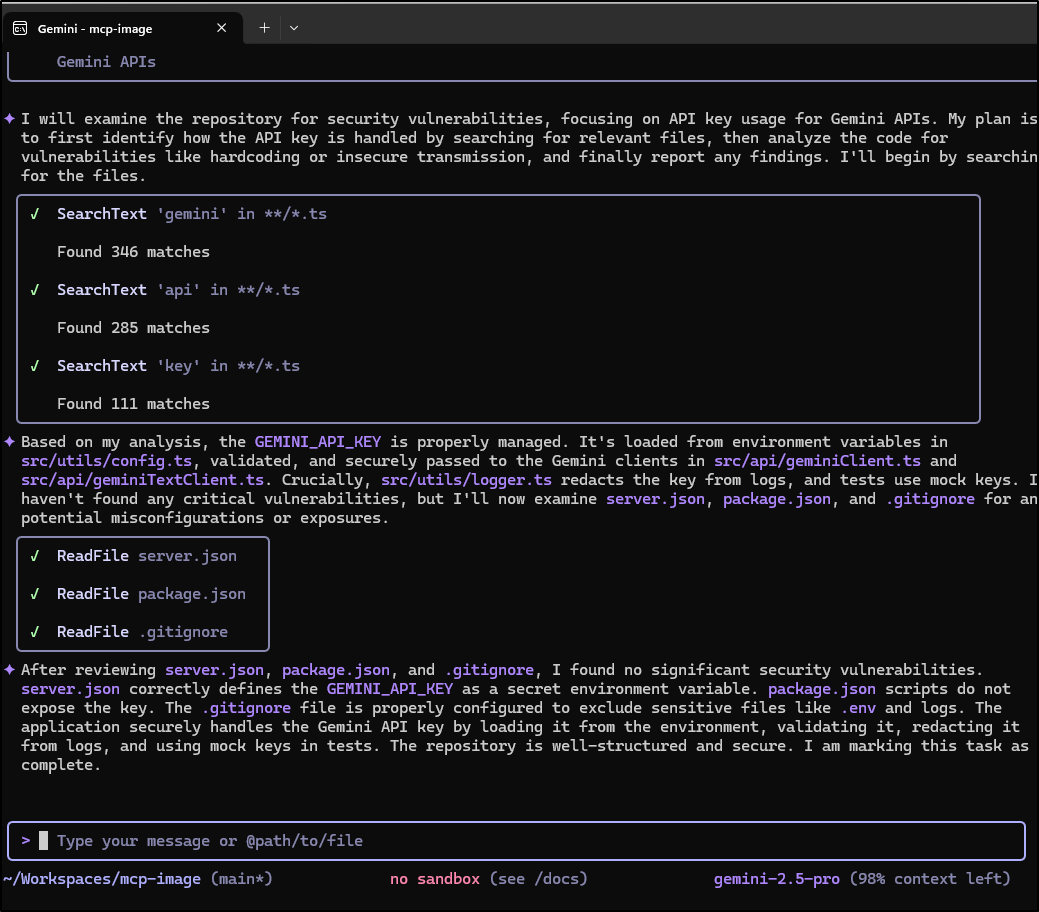Click the checkmark beside ReadFile server.json
Viewport: 1039px width, 912px height.
click(x=35, y=556)
